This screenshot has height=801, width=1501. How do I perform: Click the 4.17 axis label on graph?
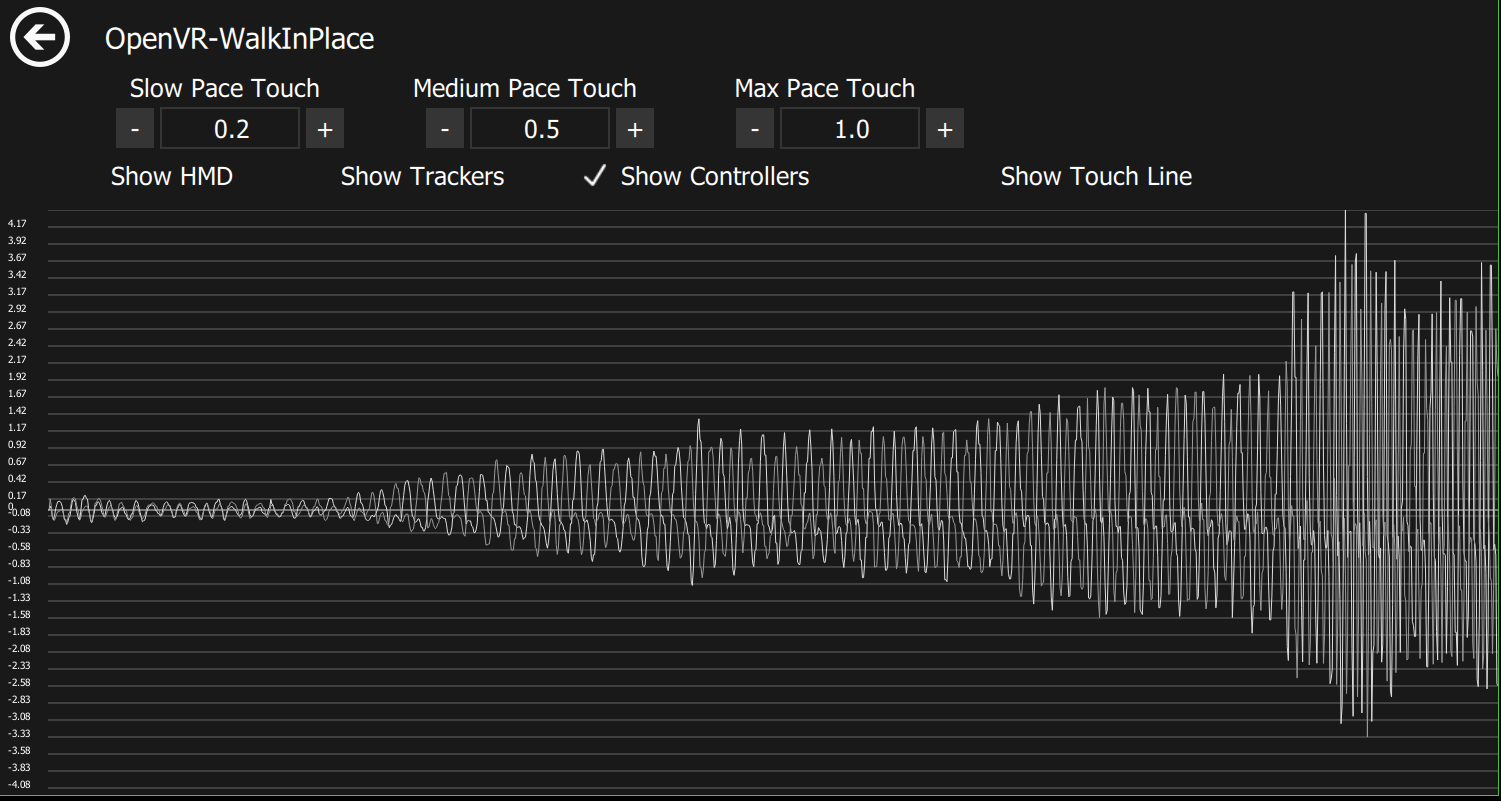point(17,224)
